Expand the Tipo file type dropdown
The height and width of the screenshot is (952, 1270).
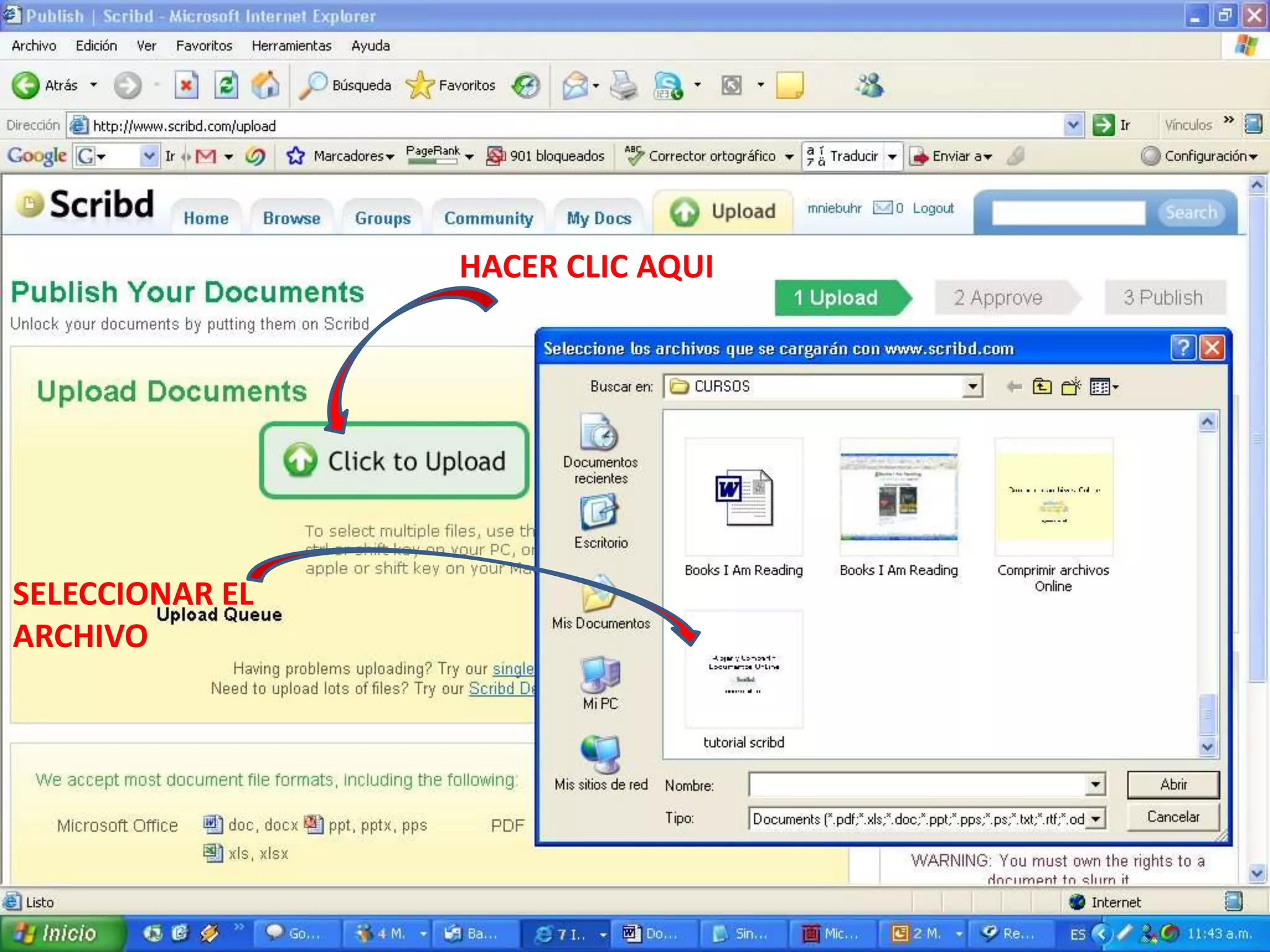tap(1096, 819)
